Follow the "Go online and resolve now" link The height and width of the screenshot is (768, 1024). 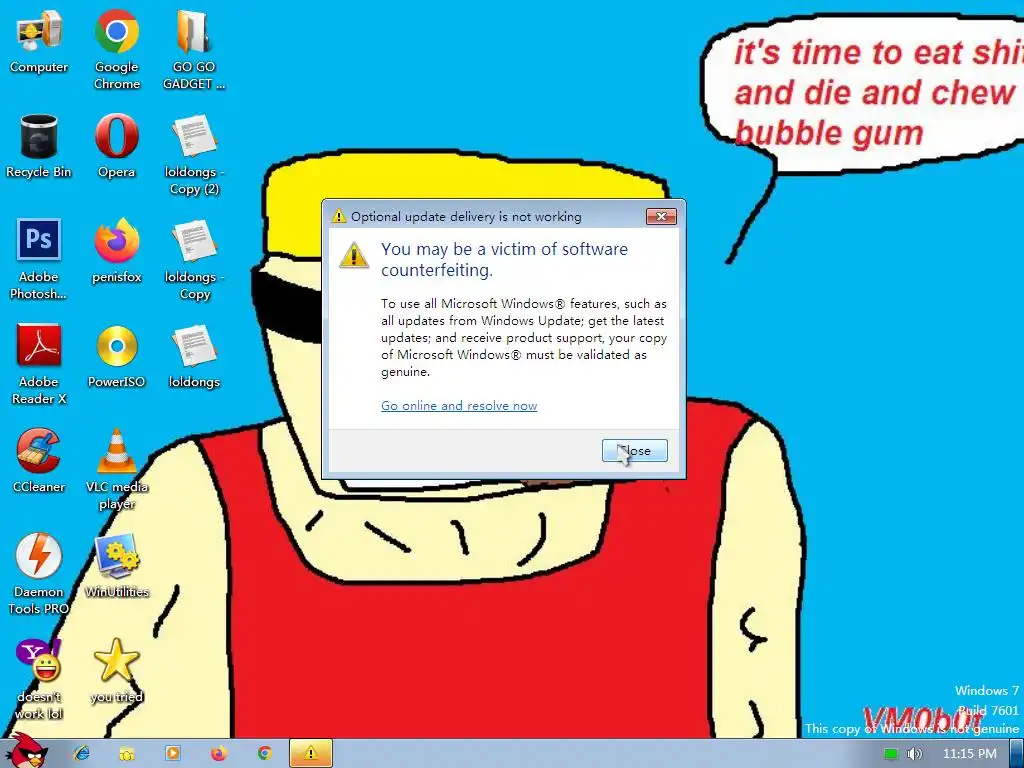pyautogui.click(x=459, y=406)
